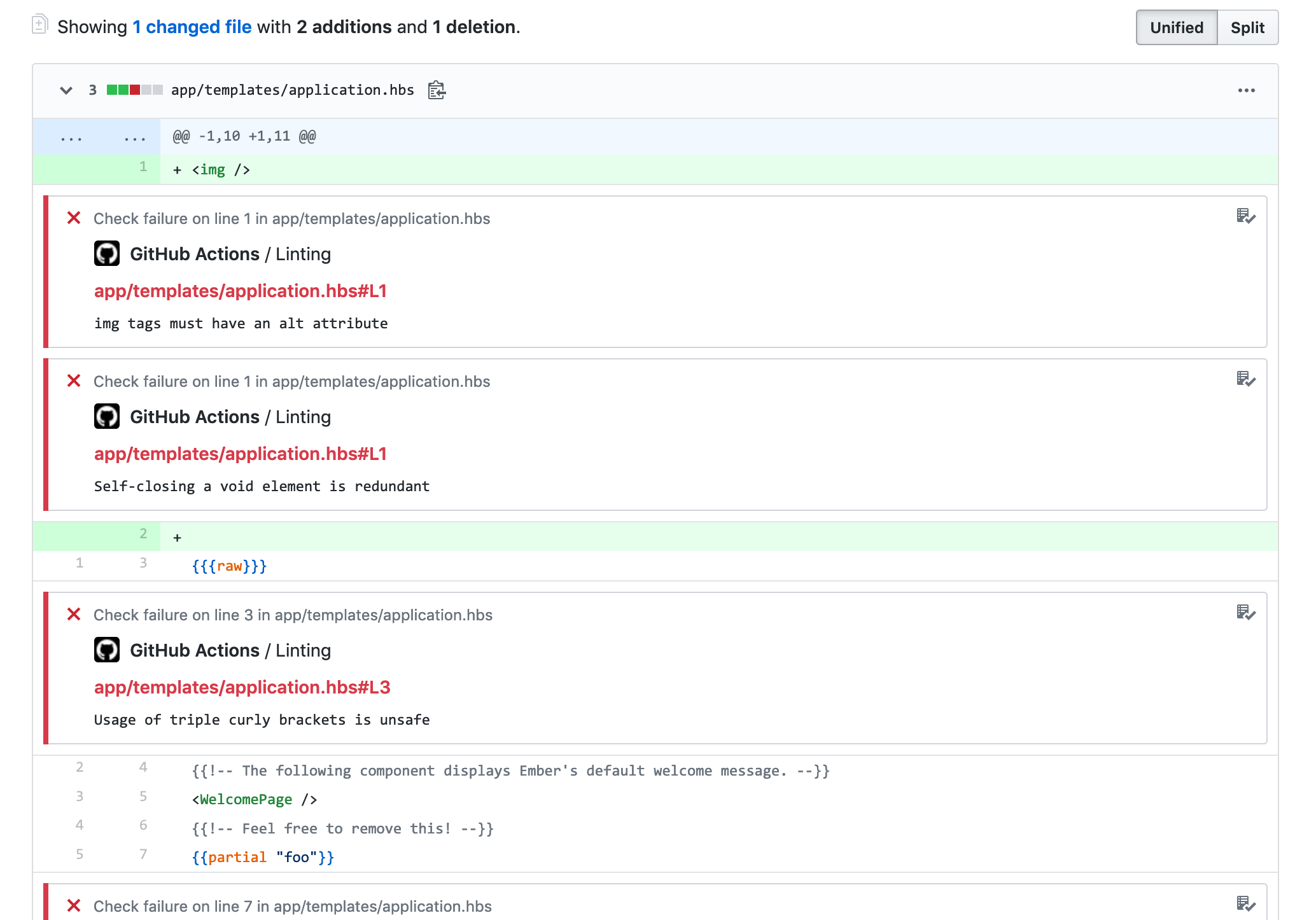Open the app/templates/application.hbs file title
Image resolution: width=1316 pixels, height=920 pixels.
(x=293, y=90)
